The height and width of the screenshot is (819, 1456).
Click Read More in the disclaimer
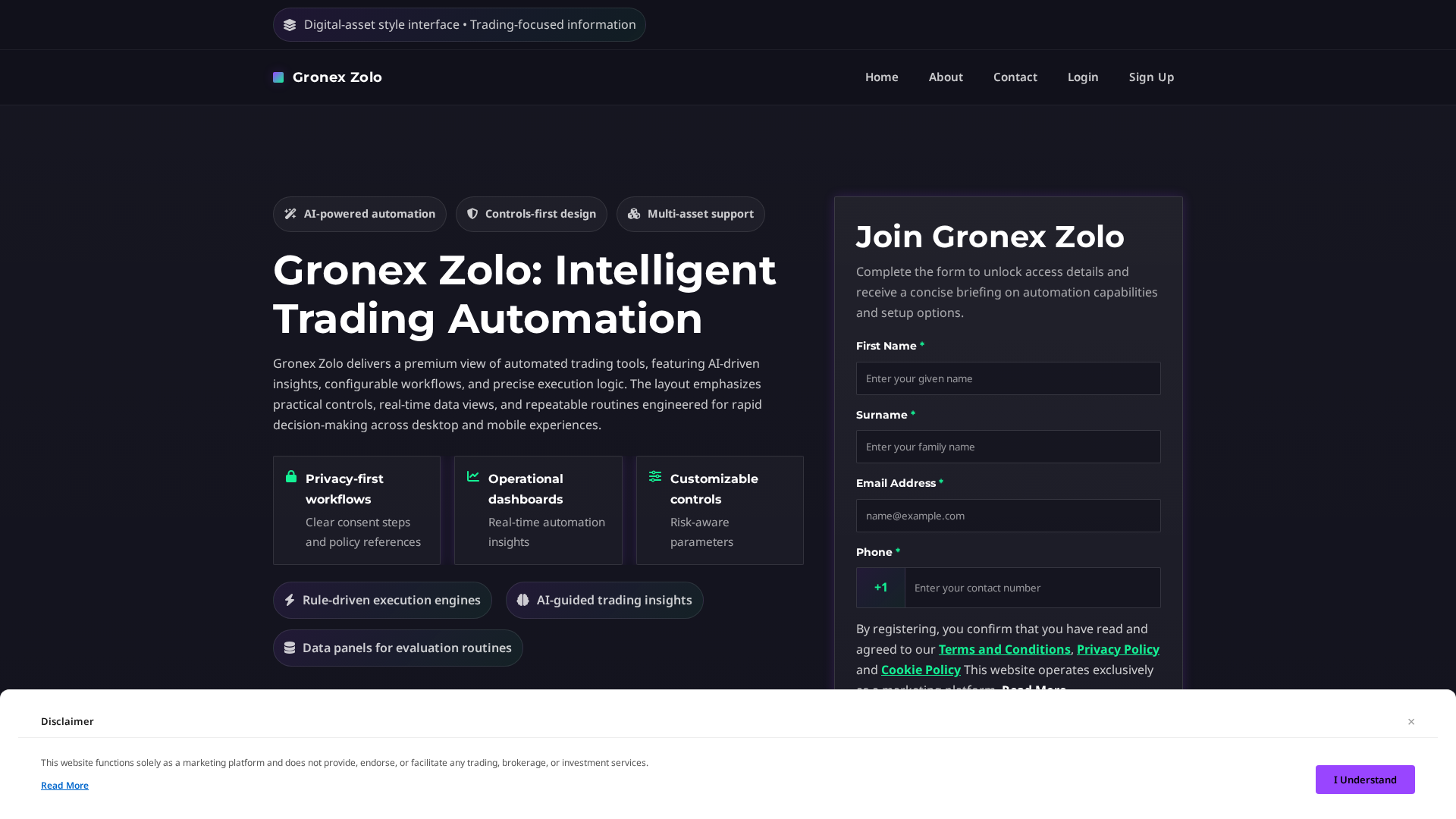pos(64,785)
